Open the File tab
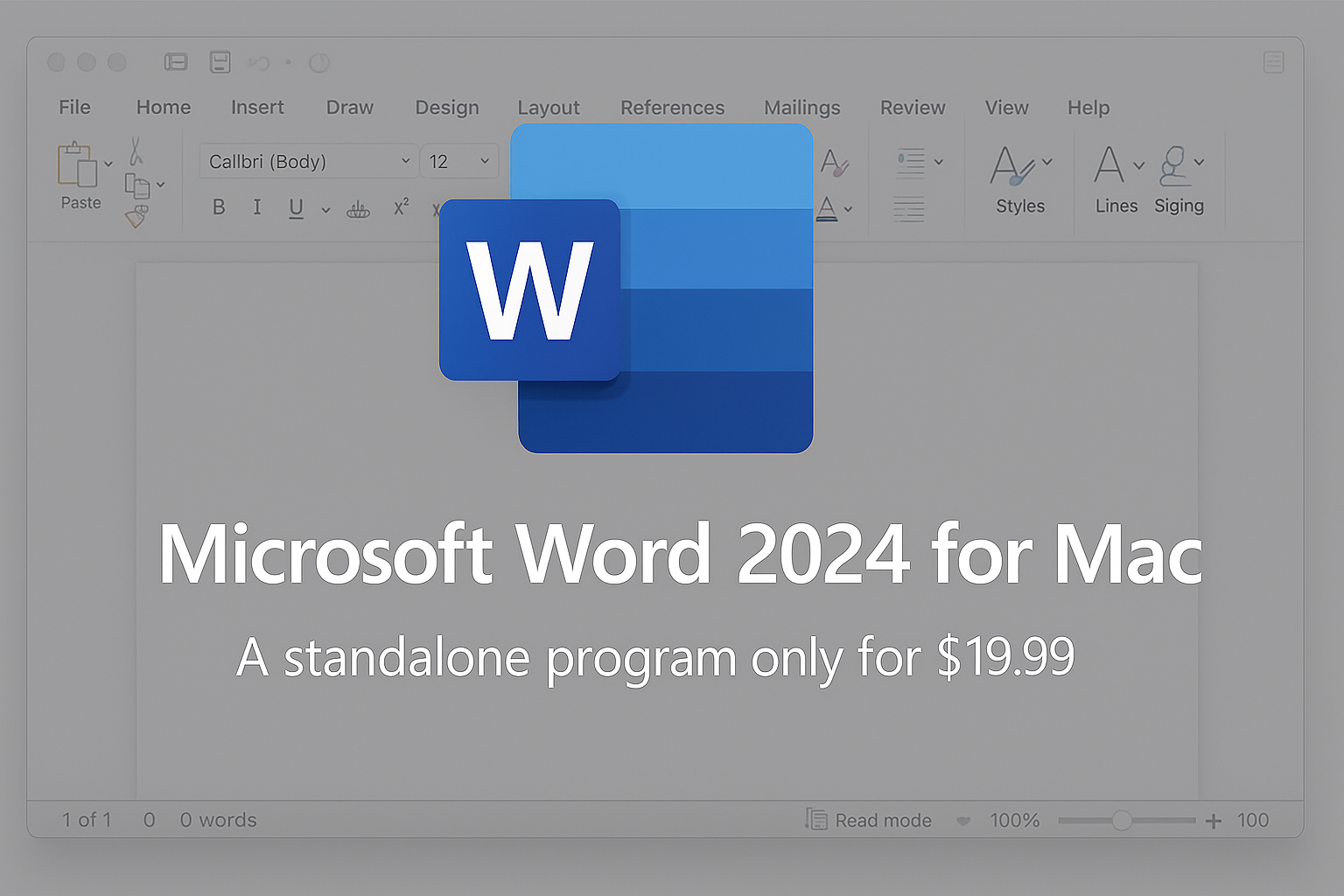1344x896 pixels. pyautogui.click(x=74, y=107)
